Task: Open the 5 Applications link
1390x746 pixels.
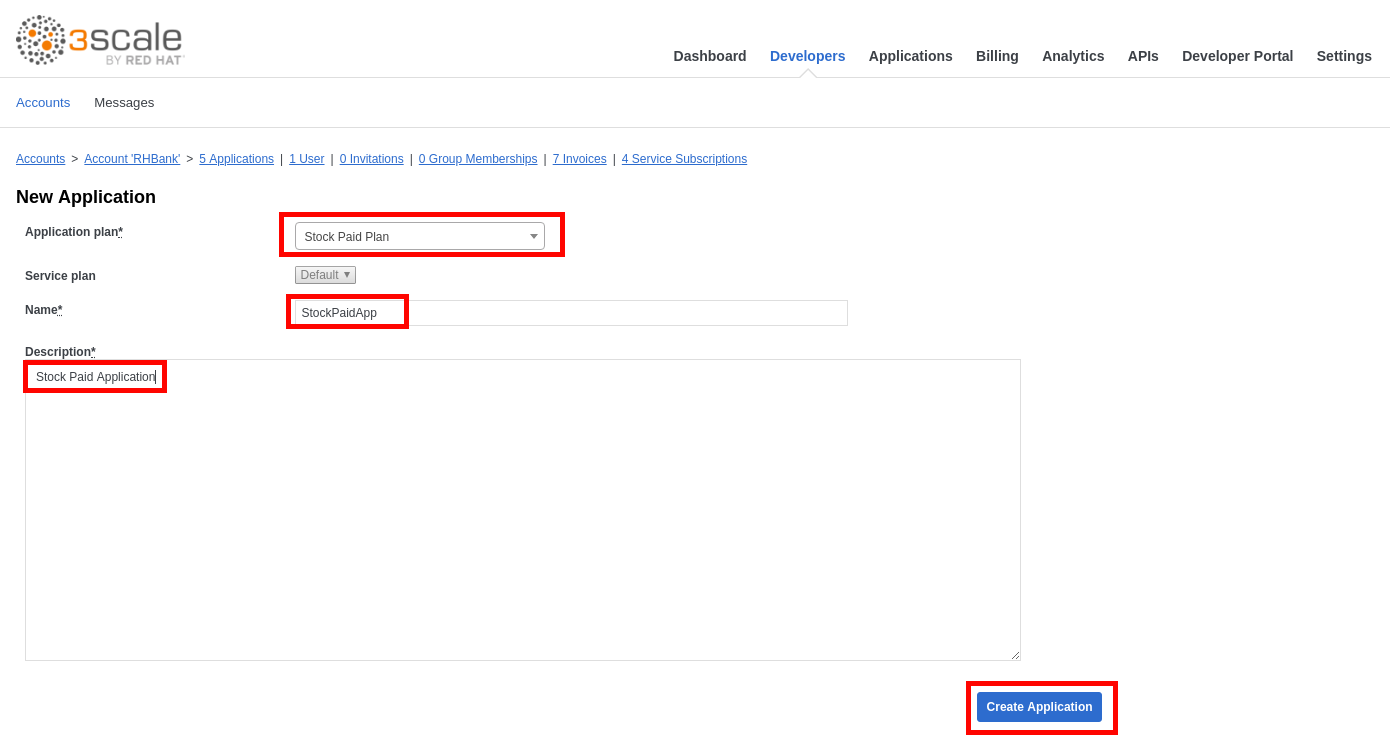Action: point(236,159)
